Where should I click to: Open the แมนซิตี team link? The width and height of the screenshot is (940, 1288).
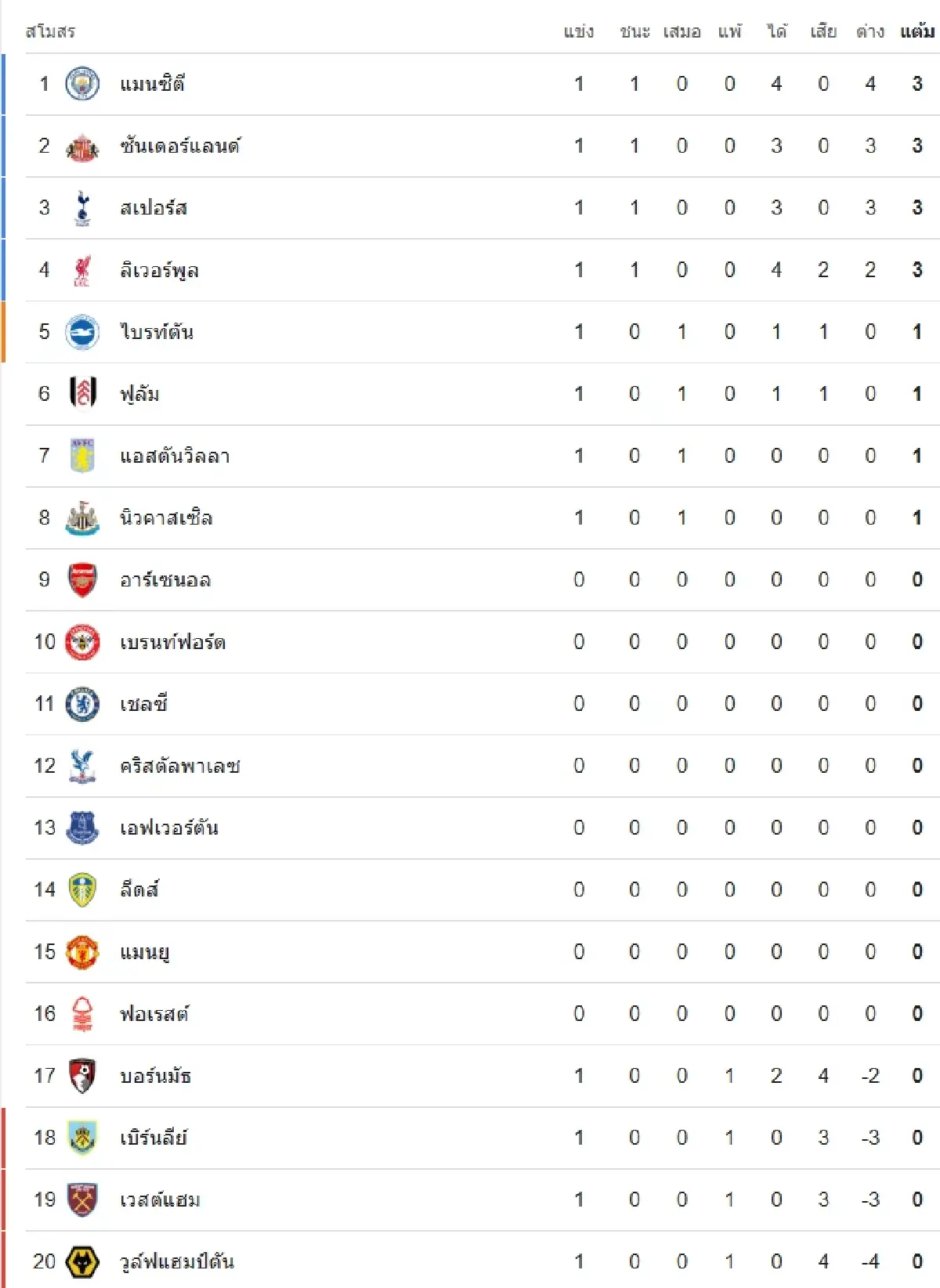[152, 84]
